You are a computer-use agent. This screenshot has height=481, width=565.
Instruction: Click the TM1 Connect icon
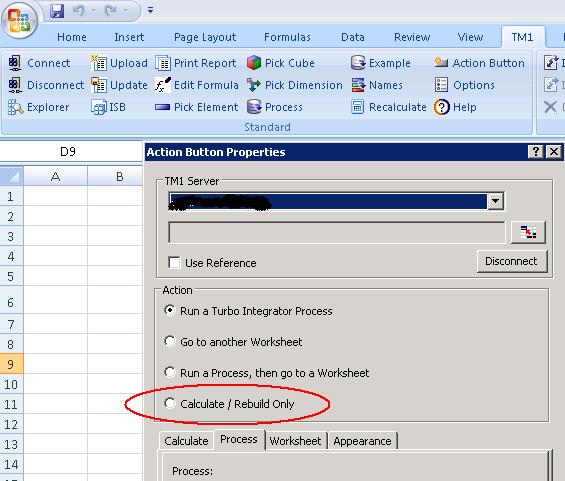pos(15,63)
